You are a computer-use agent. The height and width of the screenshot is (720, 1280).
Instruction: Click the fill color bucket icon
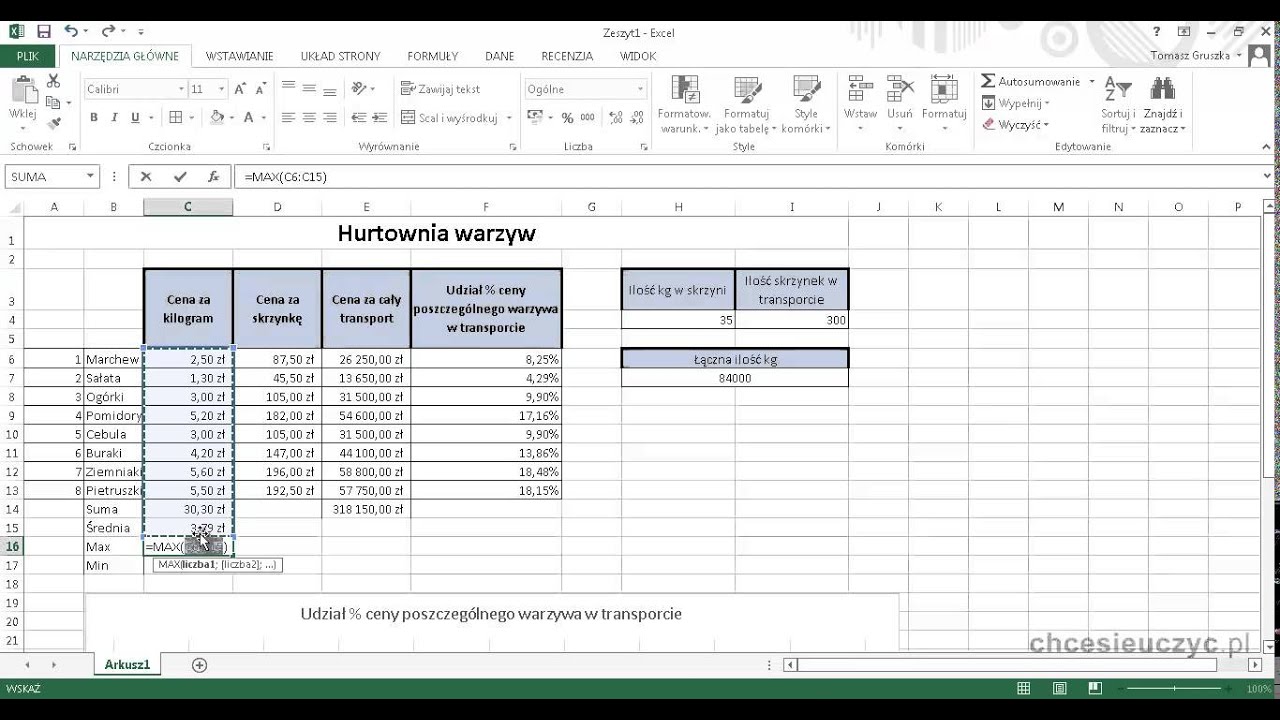click(x=217, y=118)
